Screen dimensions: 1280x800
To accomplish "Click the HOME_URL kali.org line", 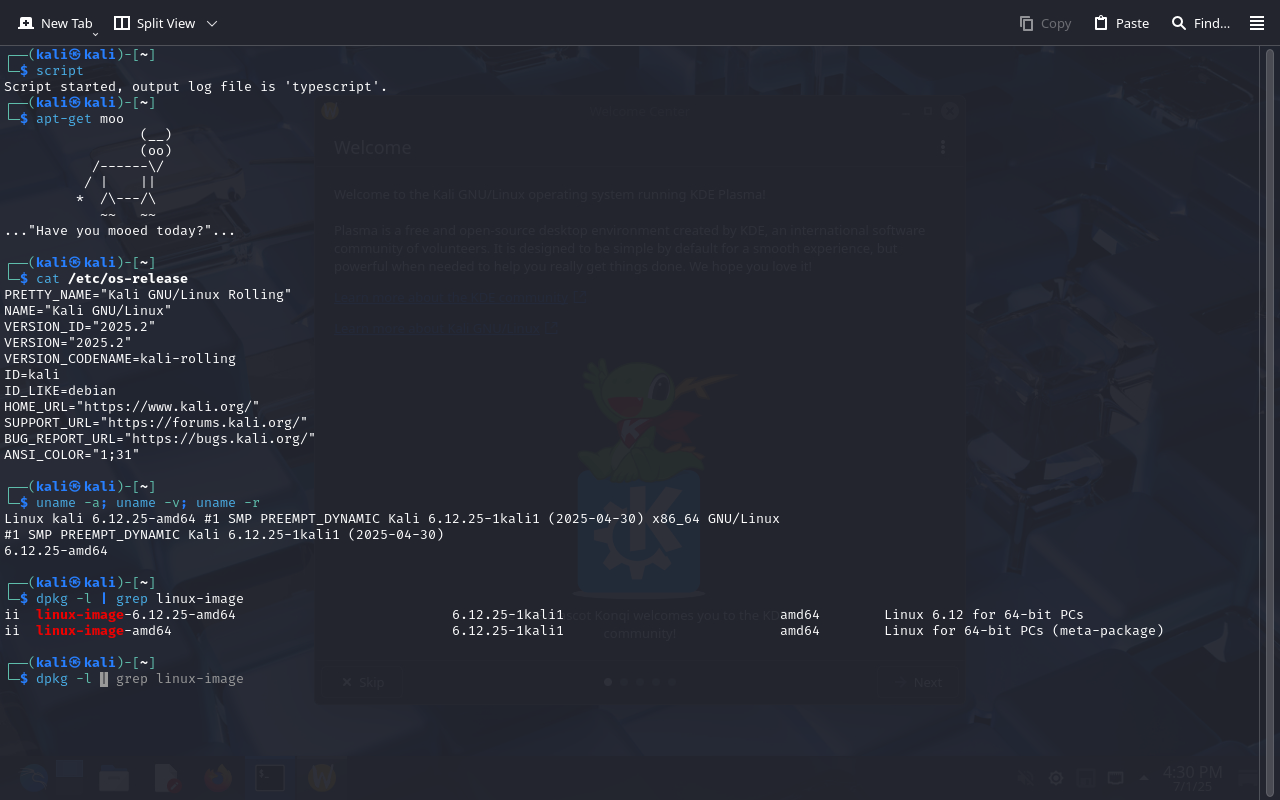I will [x=132, y=407].
